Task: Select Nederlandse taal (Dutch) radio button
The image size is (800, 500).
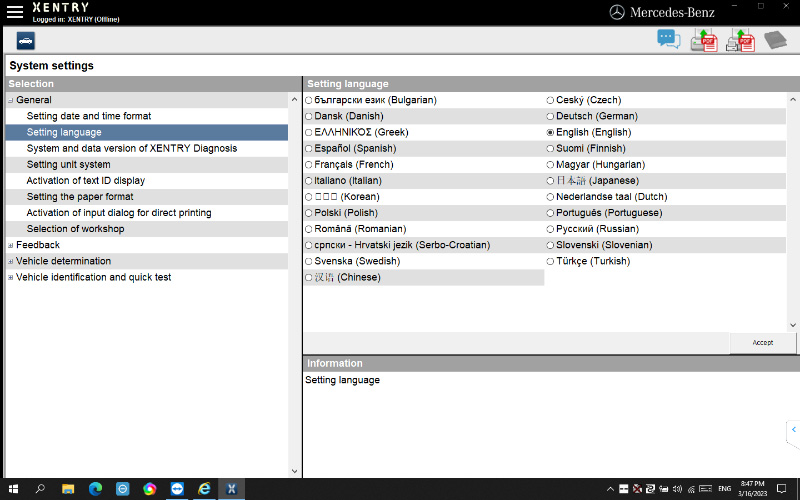Action: pos(550,197)
